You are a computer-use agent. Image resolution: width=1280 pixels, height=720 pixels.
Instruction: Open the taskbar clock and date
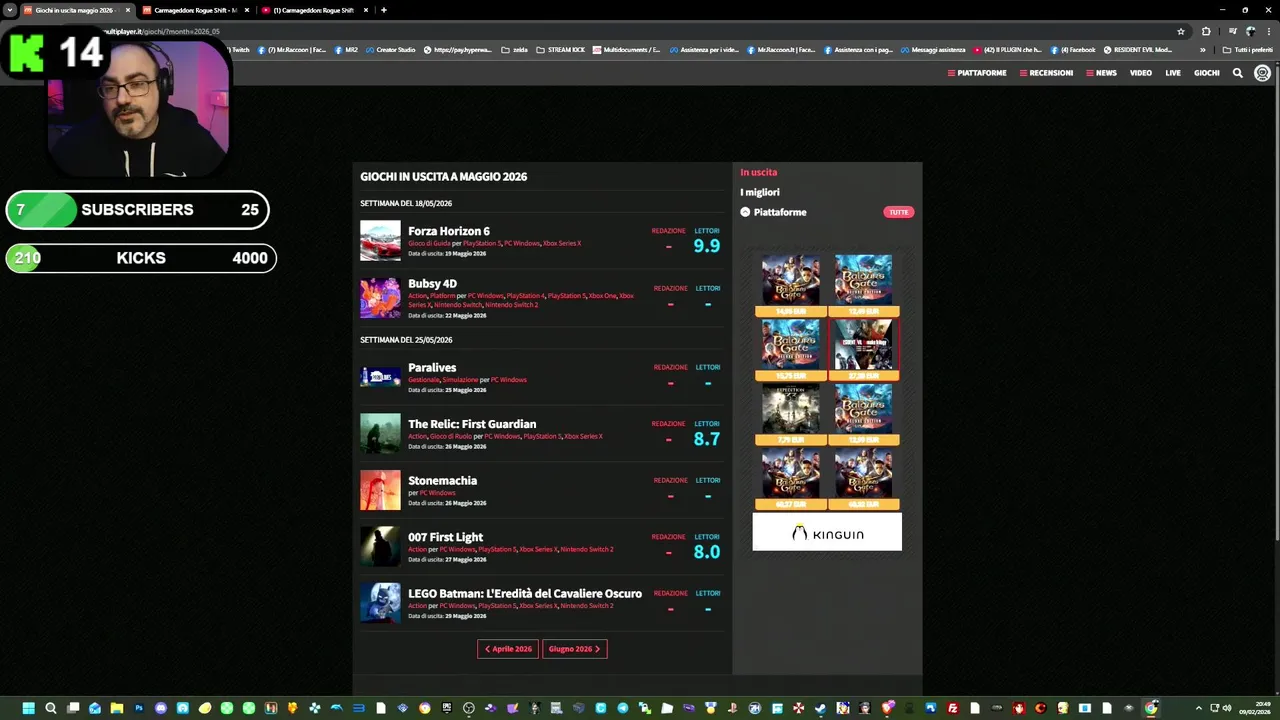1254,708
